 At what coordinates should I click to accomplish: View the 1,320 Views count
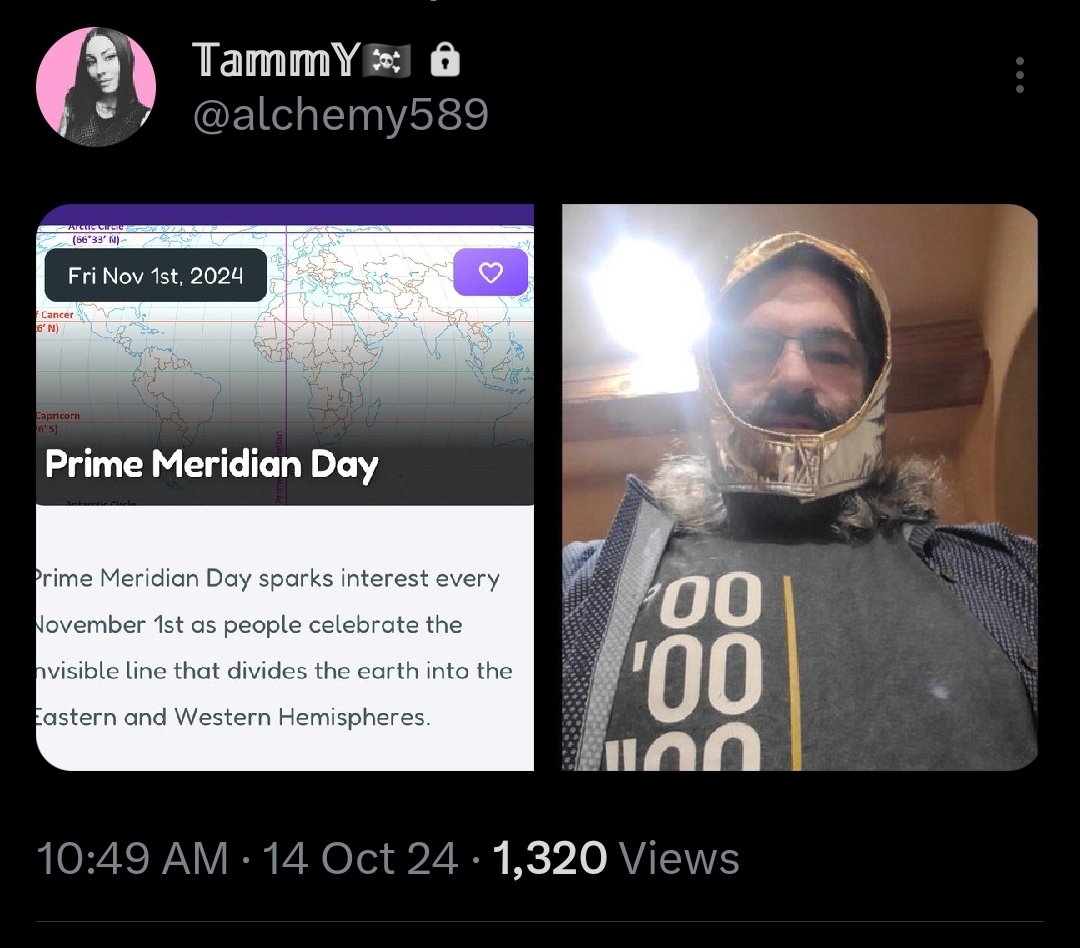[616, 858]
